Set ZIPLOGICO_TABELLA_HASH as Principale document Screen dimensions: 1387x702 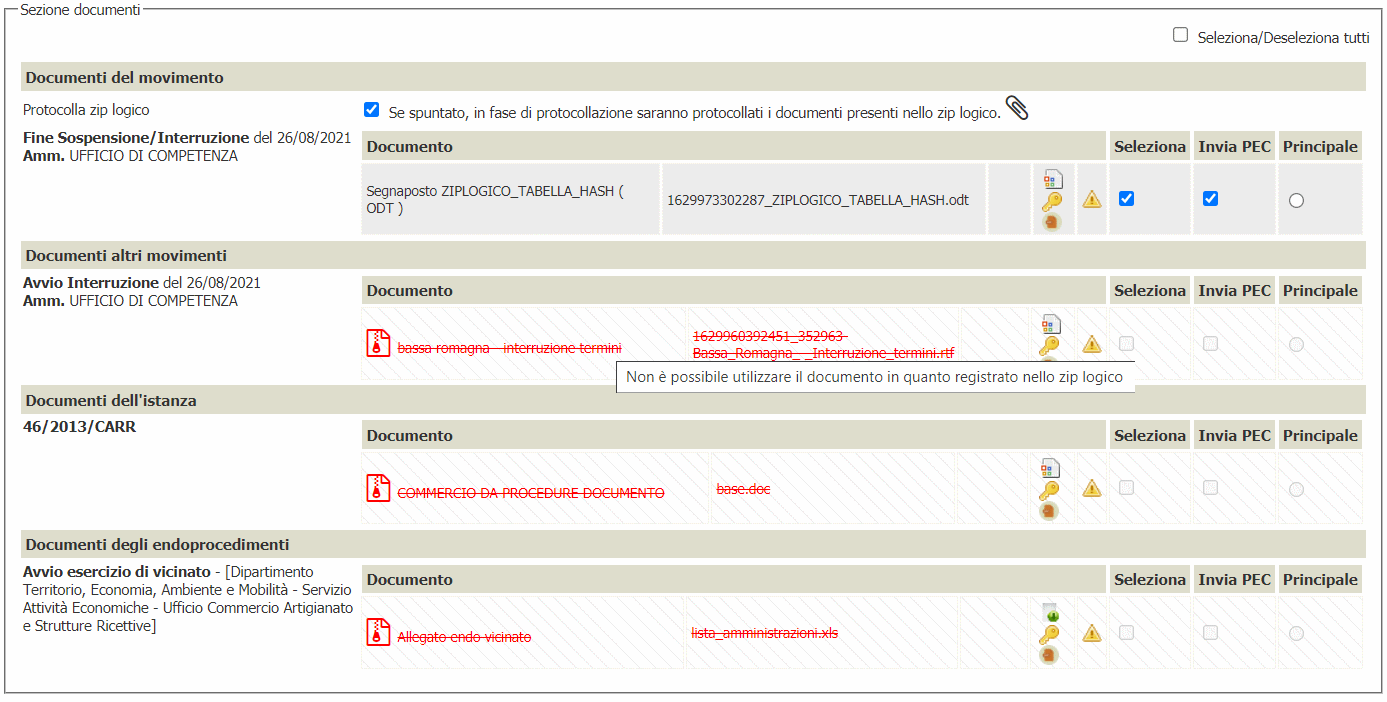pos(1296,200)
